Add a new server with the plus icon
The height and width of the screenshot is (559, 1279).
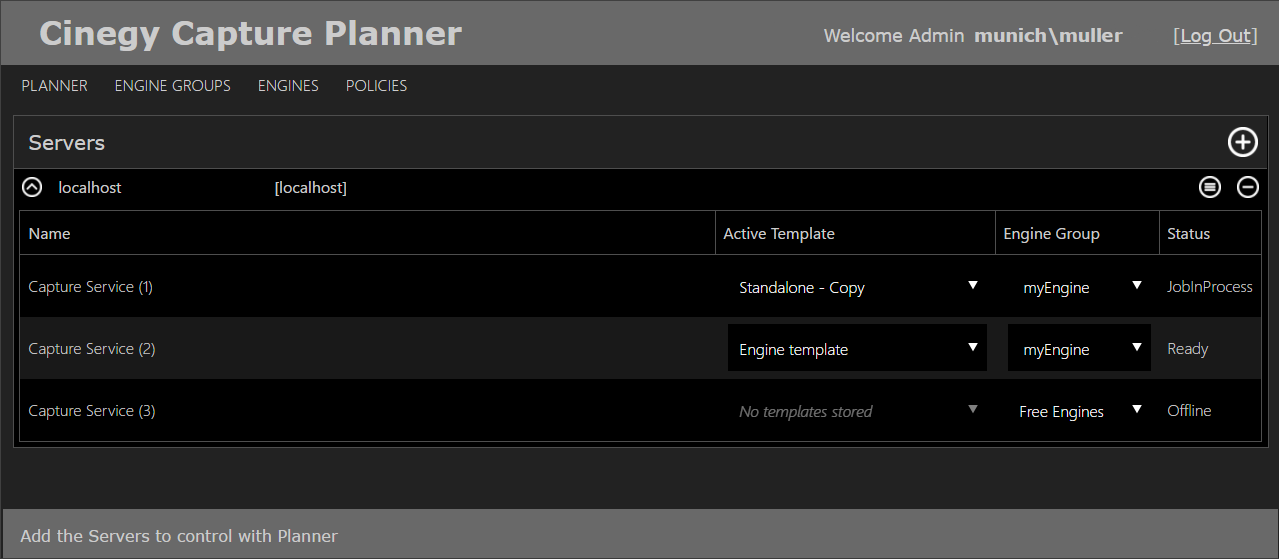point(1242,143)
